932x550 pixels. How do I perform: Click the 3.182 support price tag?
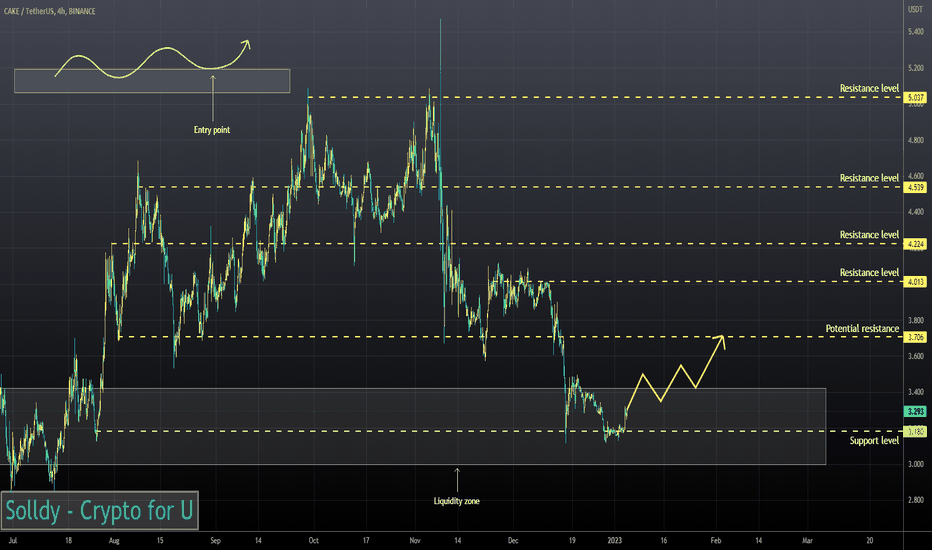(915, 432)
